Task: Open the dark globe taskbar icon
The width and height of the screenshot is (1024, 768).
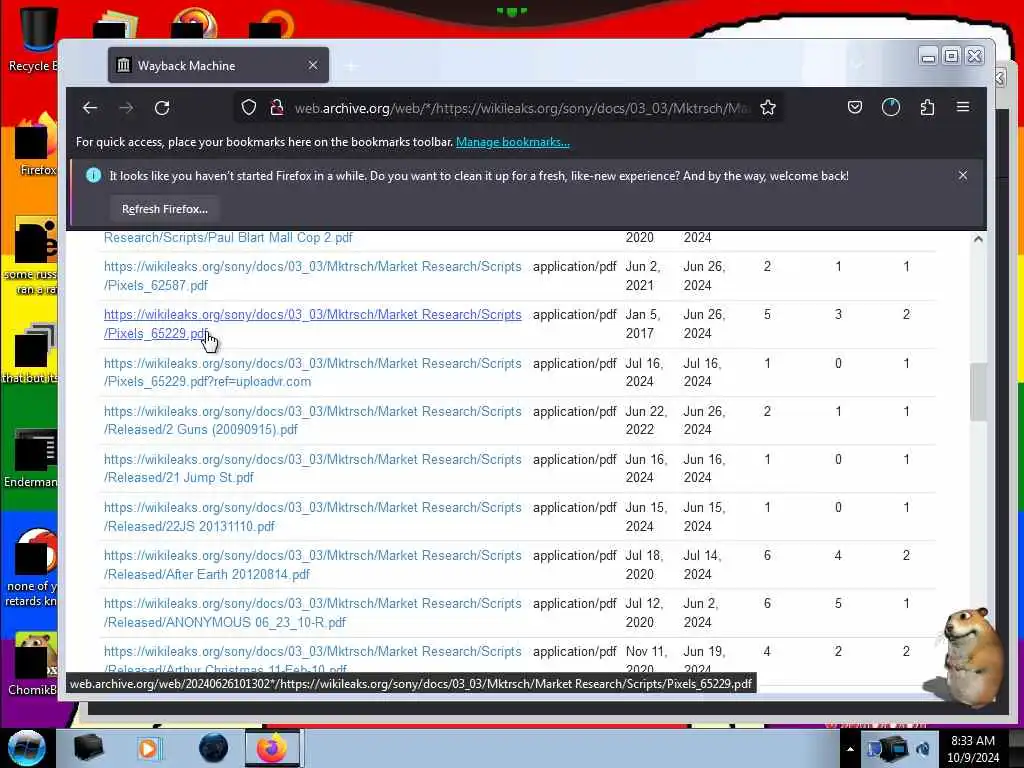Action: tap(213, 748)
